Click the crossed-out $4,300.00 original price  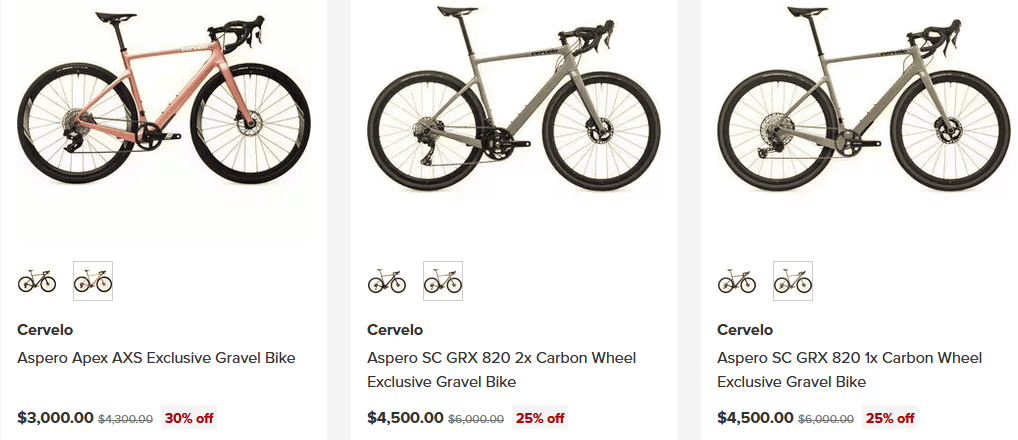click(x=125, y=419)
